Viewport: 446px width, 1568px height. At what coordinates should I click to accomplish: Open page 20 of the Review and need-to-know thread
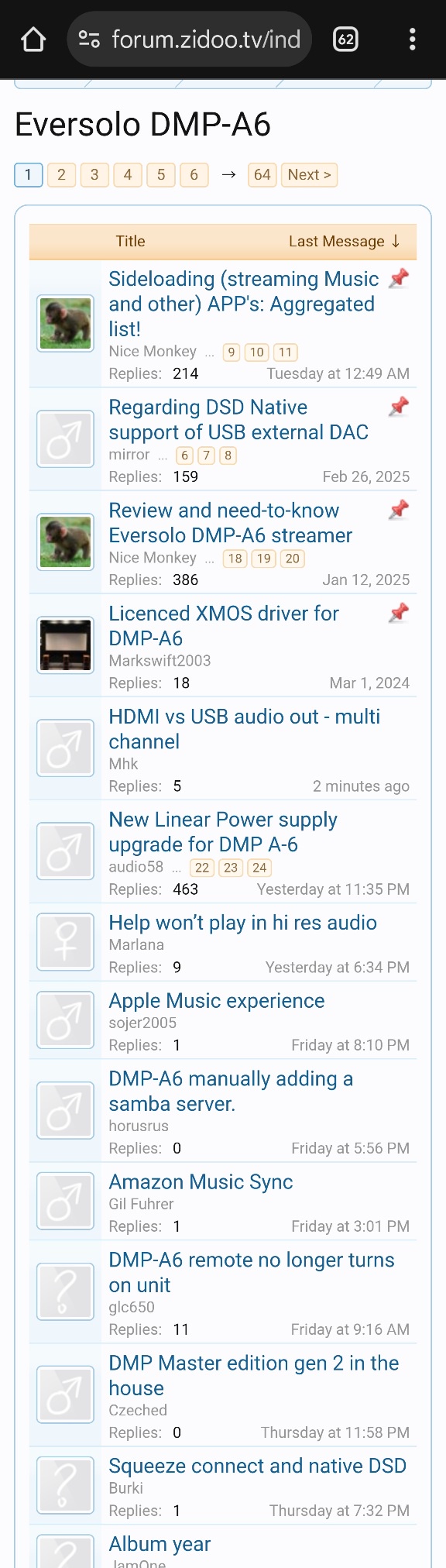point(292,559)
